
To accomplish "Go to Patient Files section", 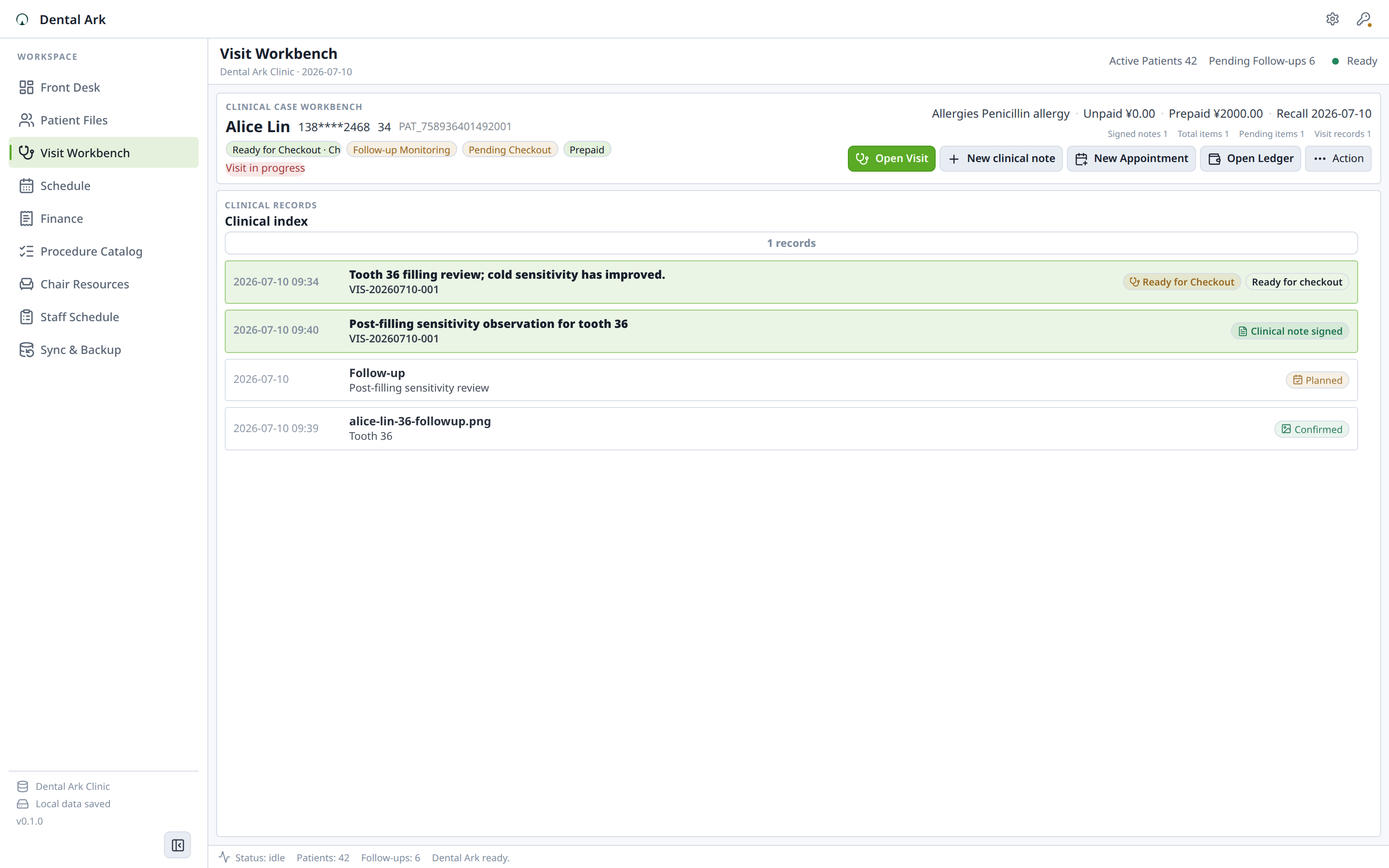I will (104, 120).
